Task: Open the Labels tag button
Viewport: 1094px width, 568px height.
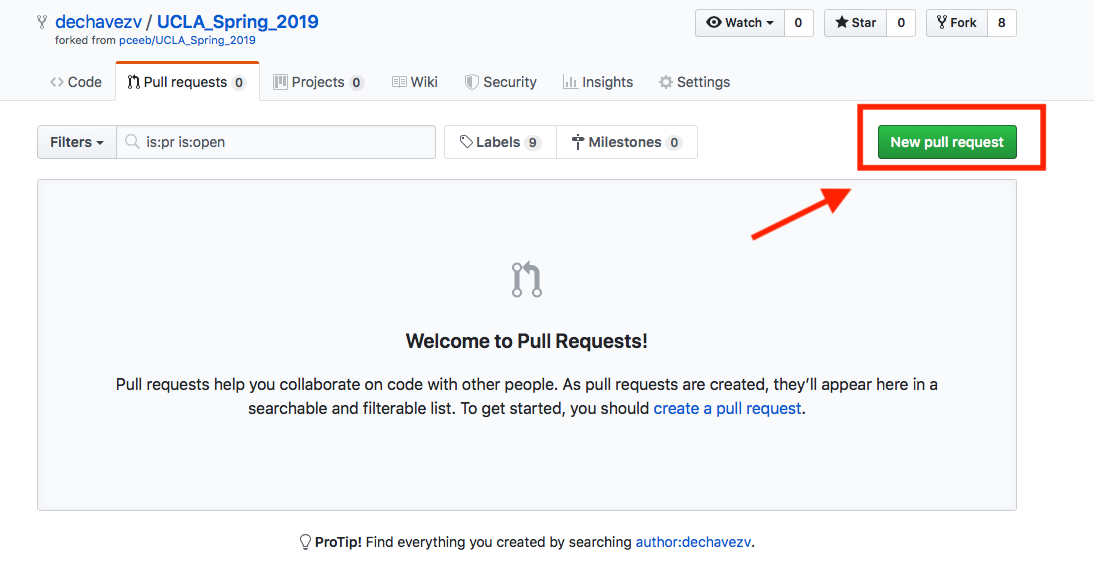Action: 500,142
